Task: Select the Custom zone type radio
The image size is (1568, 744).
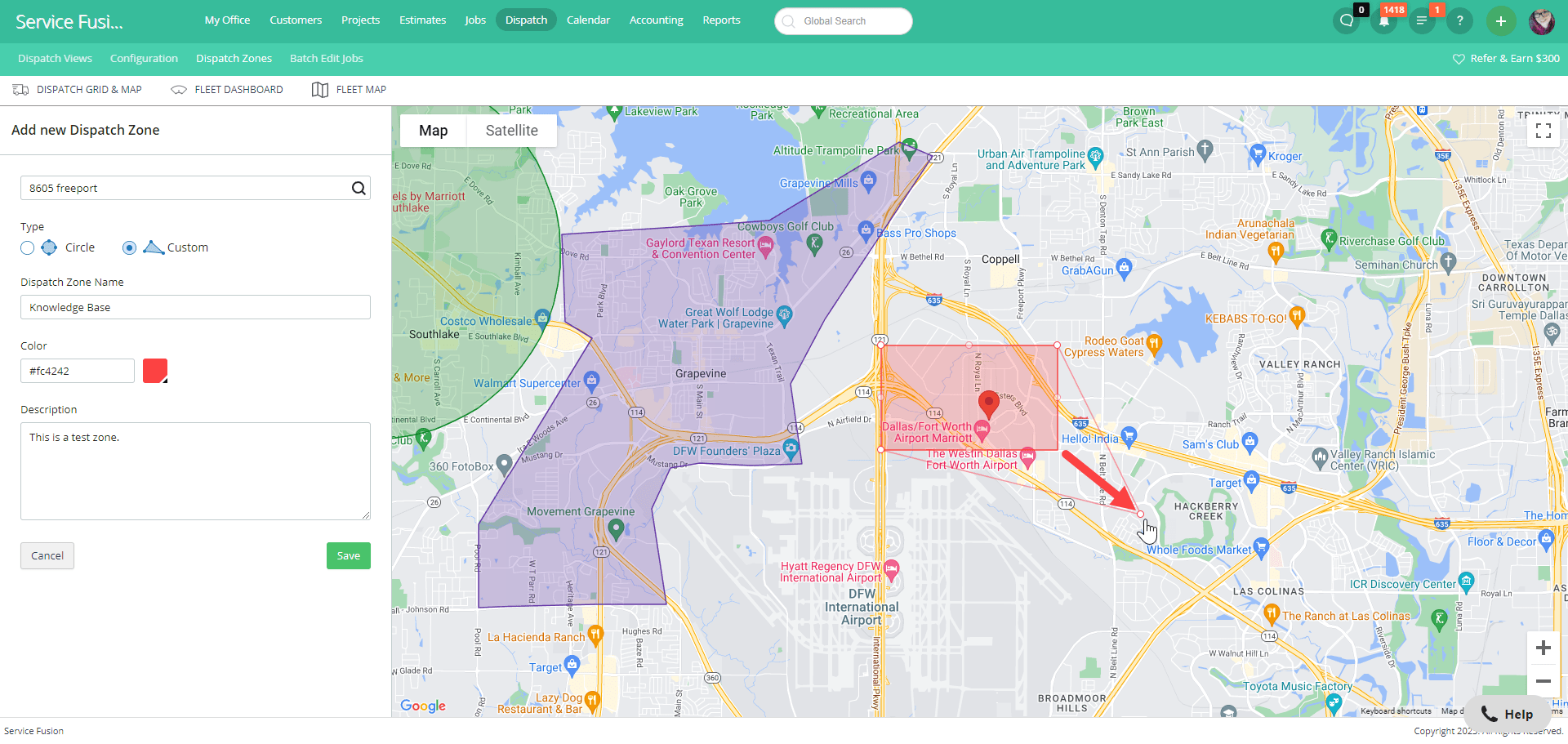Action: coord(129,248)
